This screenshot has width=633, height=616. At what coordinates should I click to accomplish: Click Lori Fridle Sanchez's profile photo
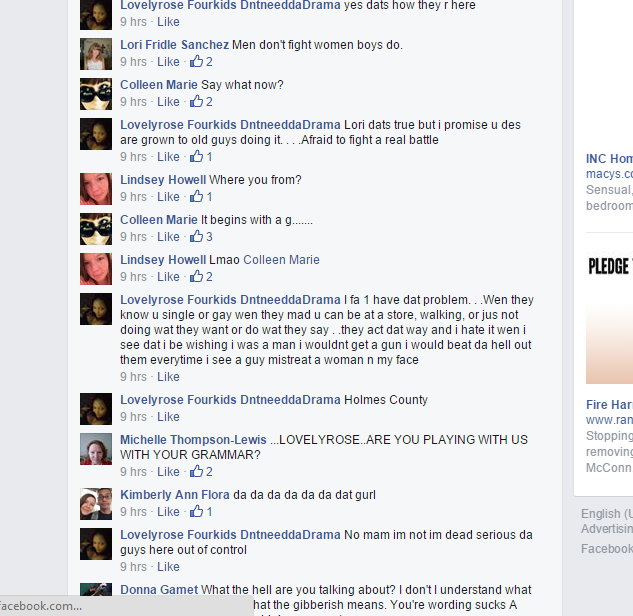point(96,54)
